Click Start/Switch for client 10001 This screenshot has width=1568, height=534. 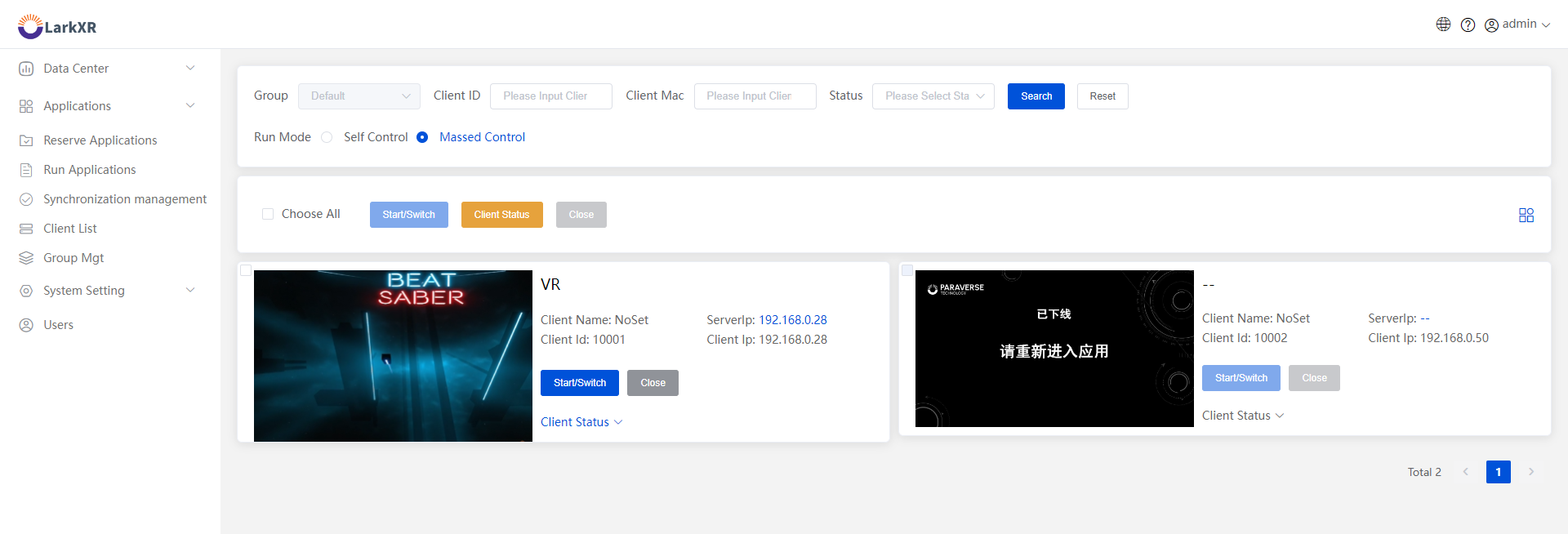(580, 383)
